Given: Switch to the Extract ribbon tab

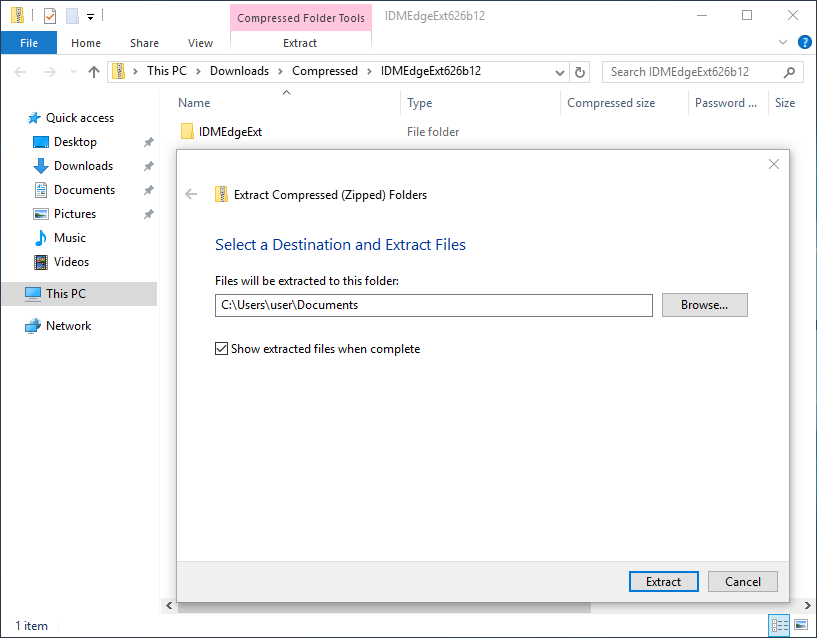Looking at the screenshot, I should 299,42.
